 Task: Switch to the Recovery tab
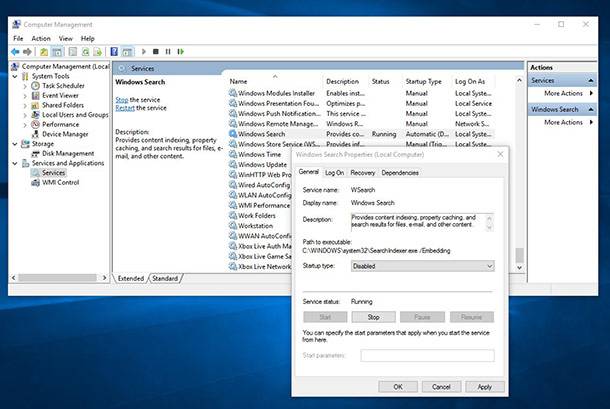click(363, 173)
